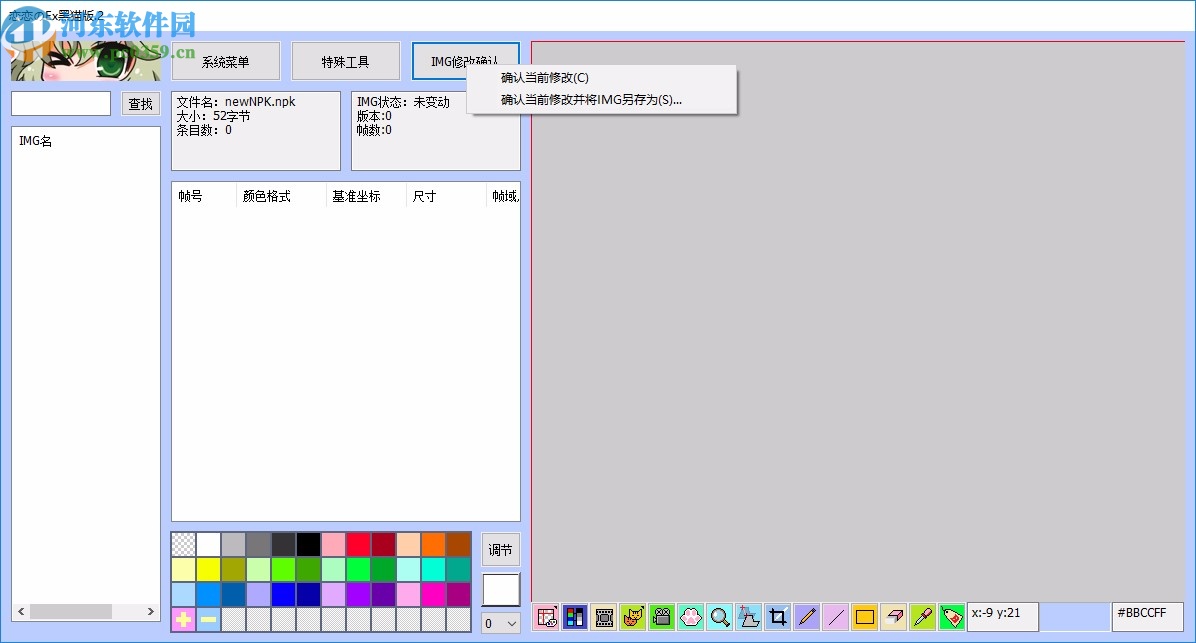Click the blue minus remove-color button
The height and width of the screenshot is (643, 1196).
pyautogui.click(x=209, y=620)
